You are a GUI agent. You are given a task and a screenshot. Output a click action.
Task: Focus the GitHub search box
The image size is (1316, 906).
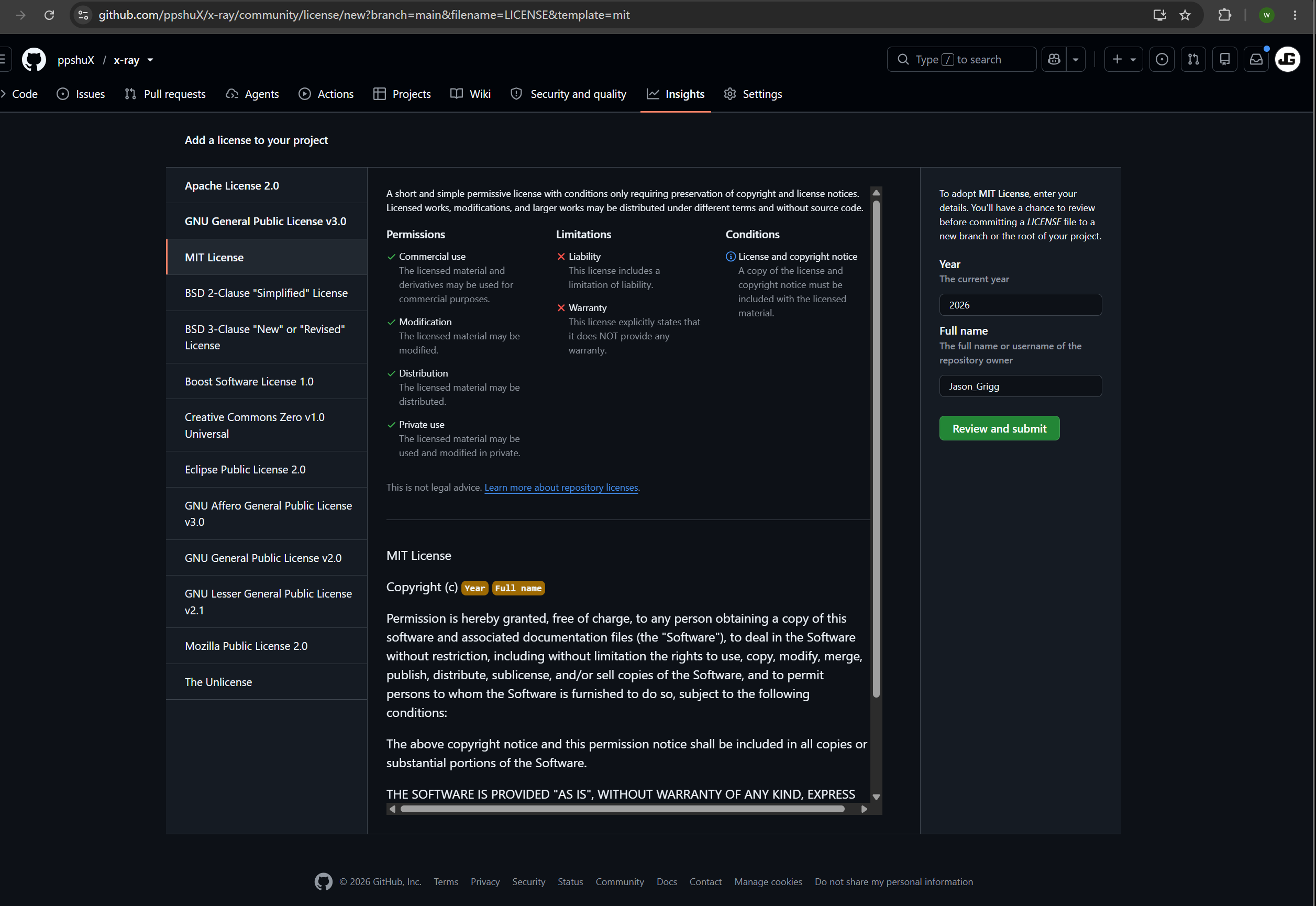pos(961,60)
